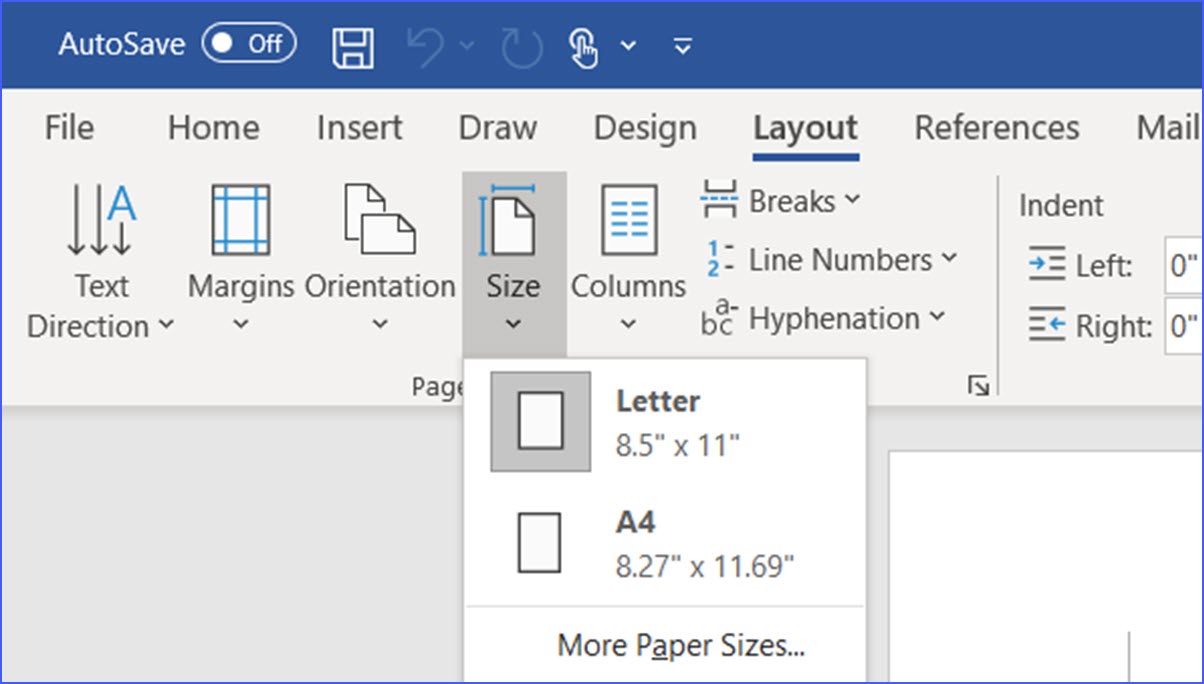Open the Customize Quick Access Toolbar chevron

click(x=681, y=46)
